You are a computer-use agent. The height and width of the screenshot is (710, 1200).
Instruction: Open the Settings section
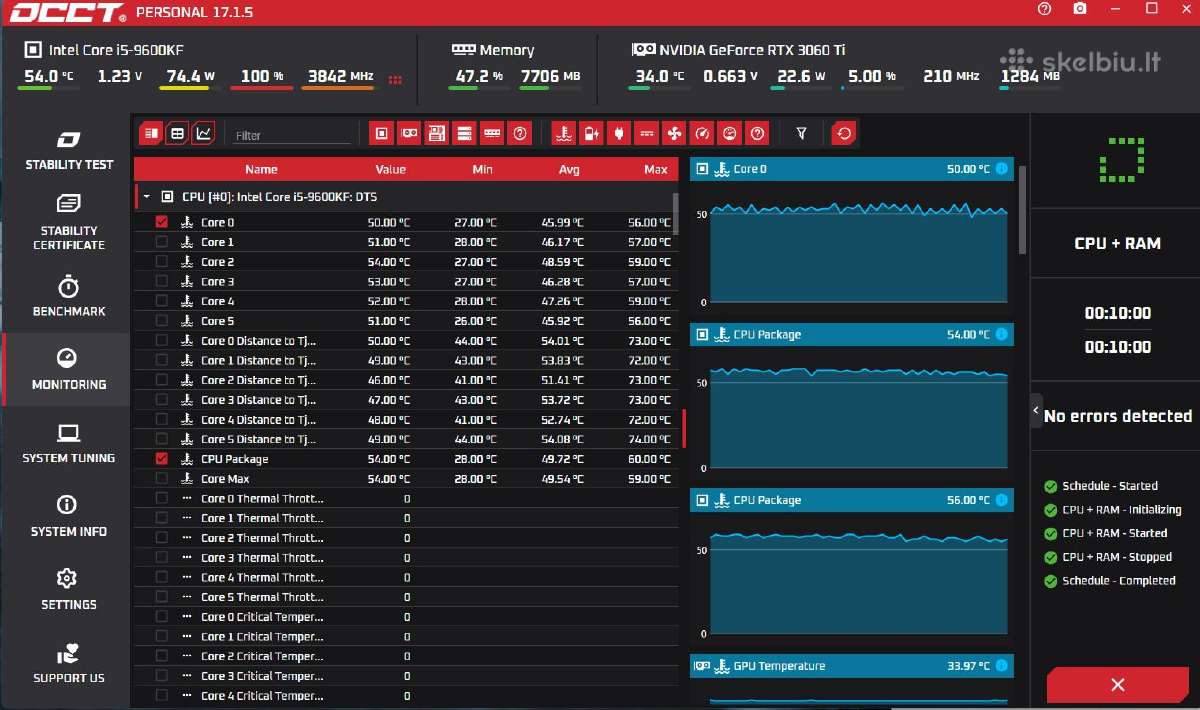pyautogui.click(x=69, y=590)
